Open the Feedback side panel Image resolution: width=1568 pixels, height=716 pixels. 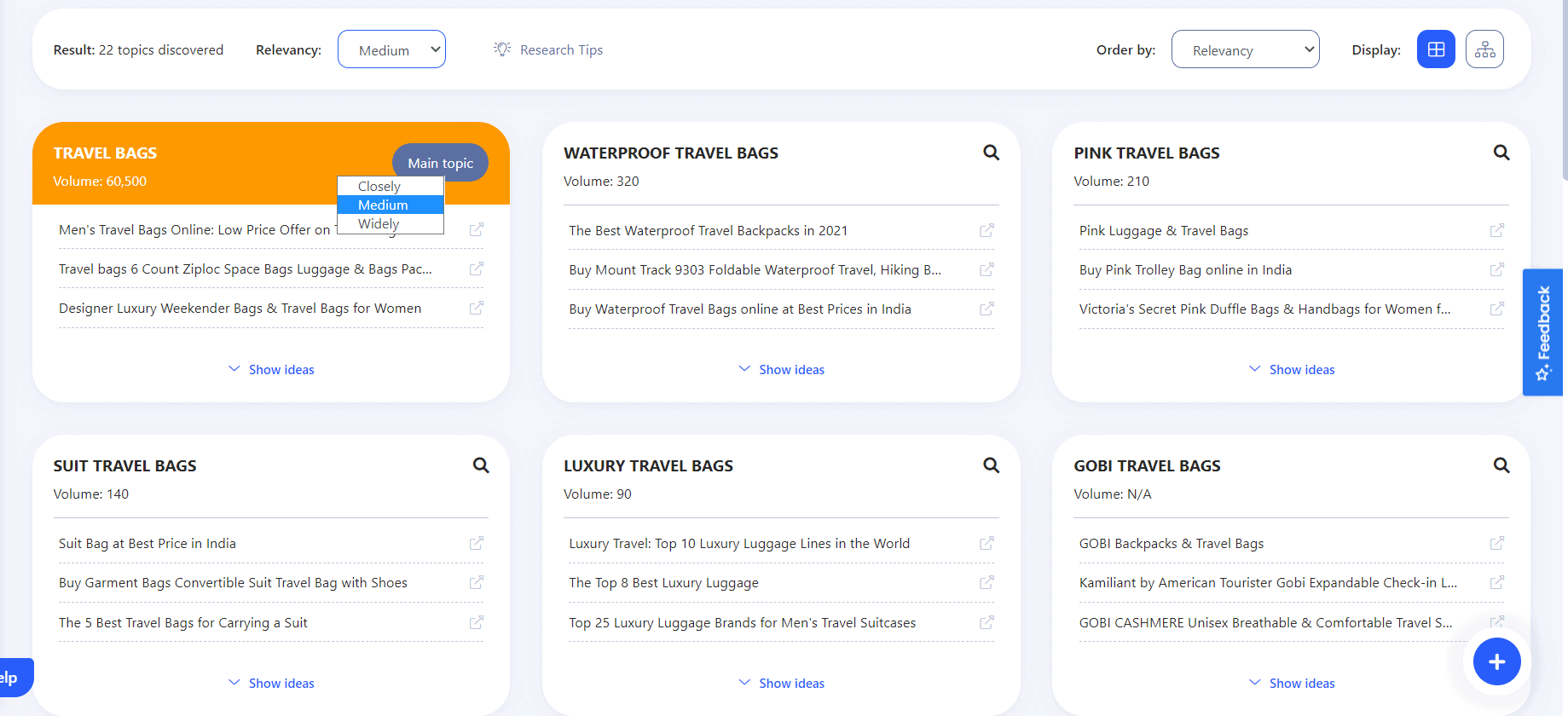tap(1542, 332)
